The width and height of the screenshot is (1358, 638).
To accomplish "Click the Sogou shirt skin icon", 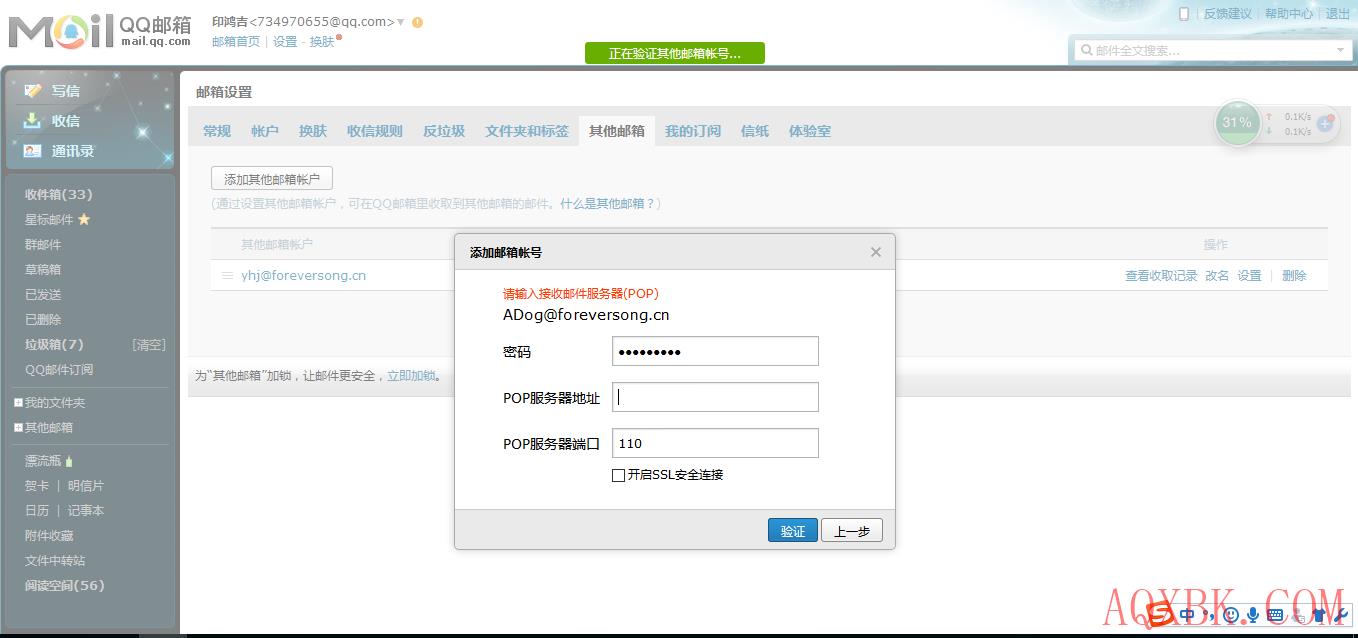I will click(x=1319, y=615).
